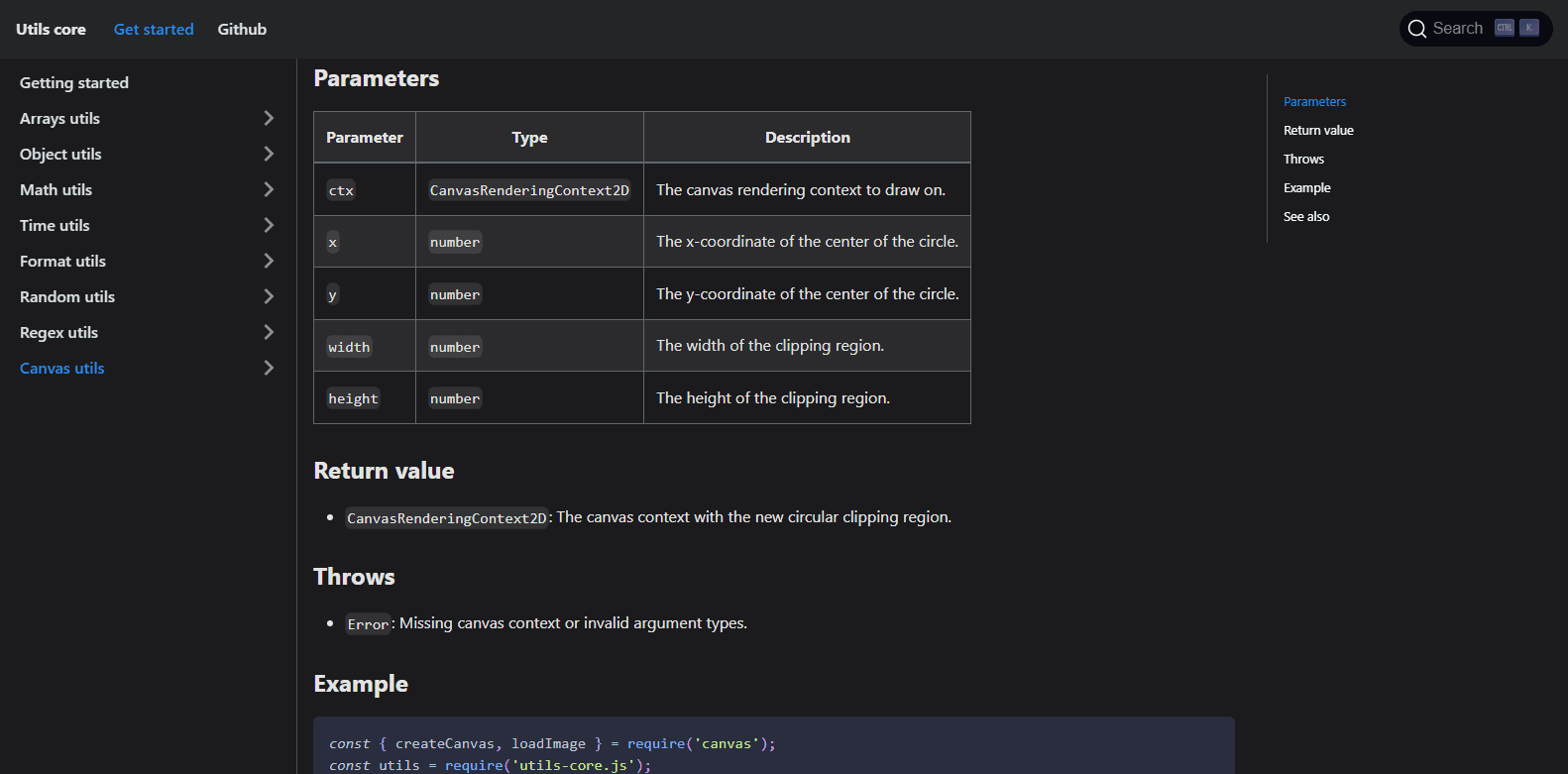Open the Time utils submenu arrow

click(x=269, y=225)
